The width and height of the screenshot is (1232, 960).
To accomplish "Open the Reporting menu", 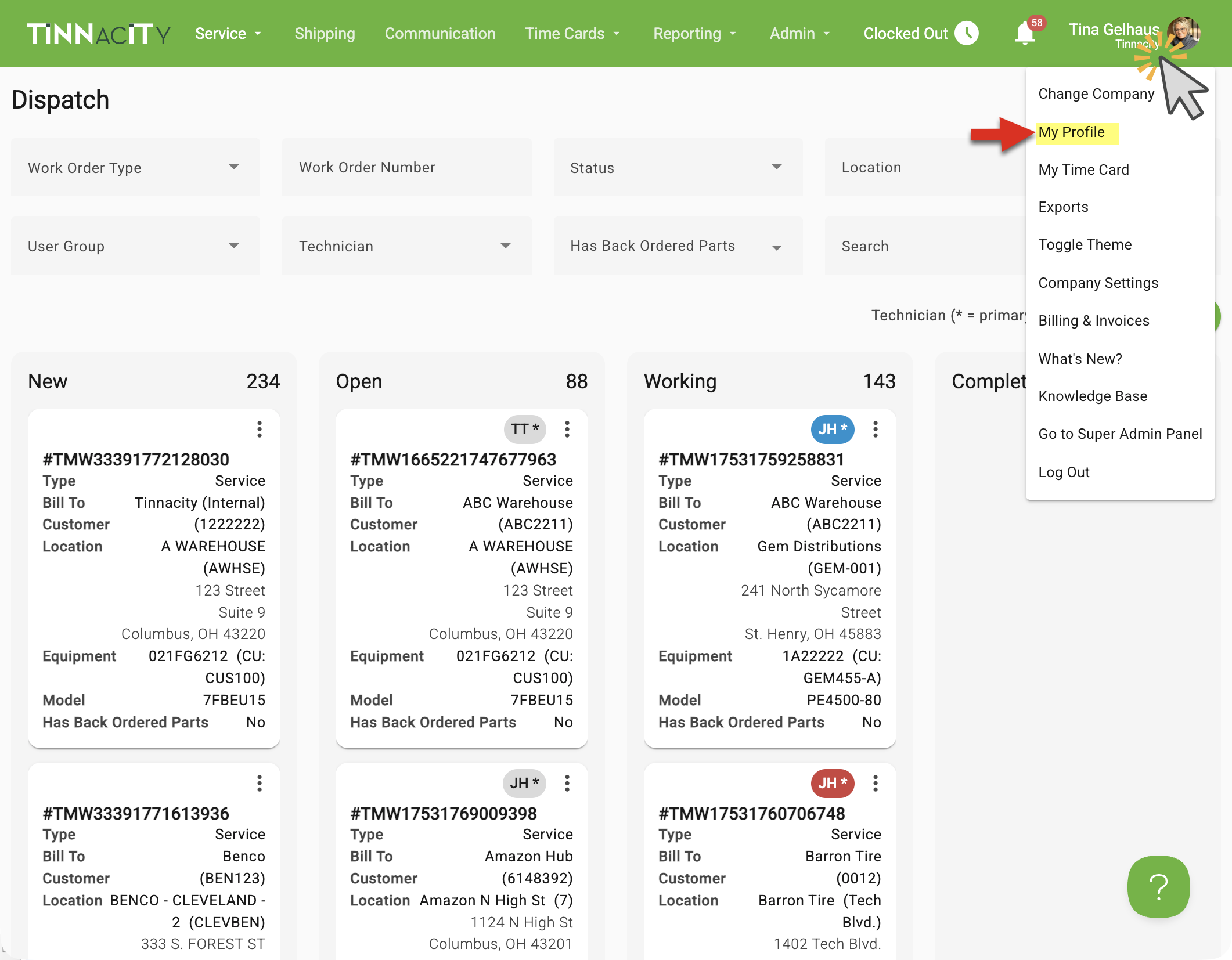I will click(x=694, y=34).
